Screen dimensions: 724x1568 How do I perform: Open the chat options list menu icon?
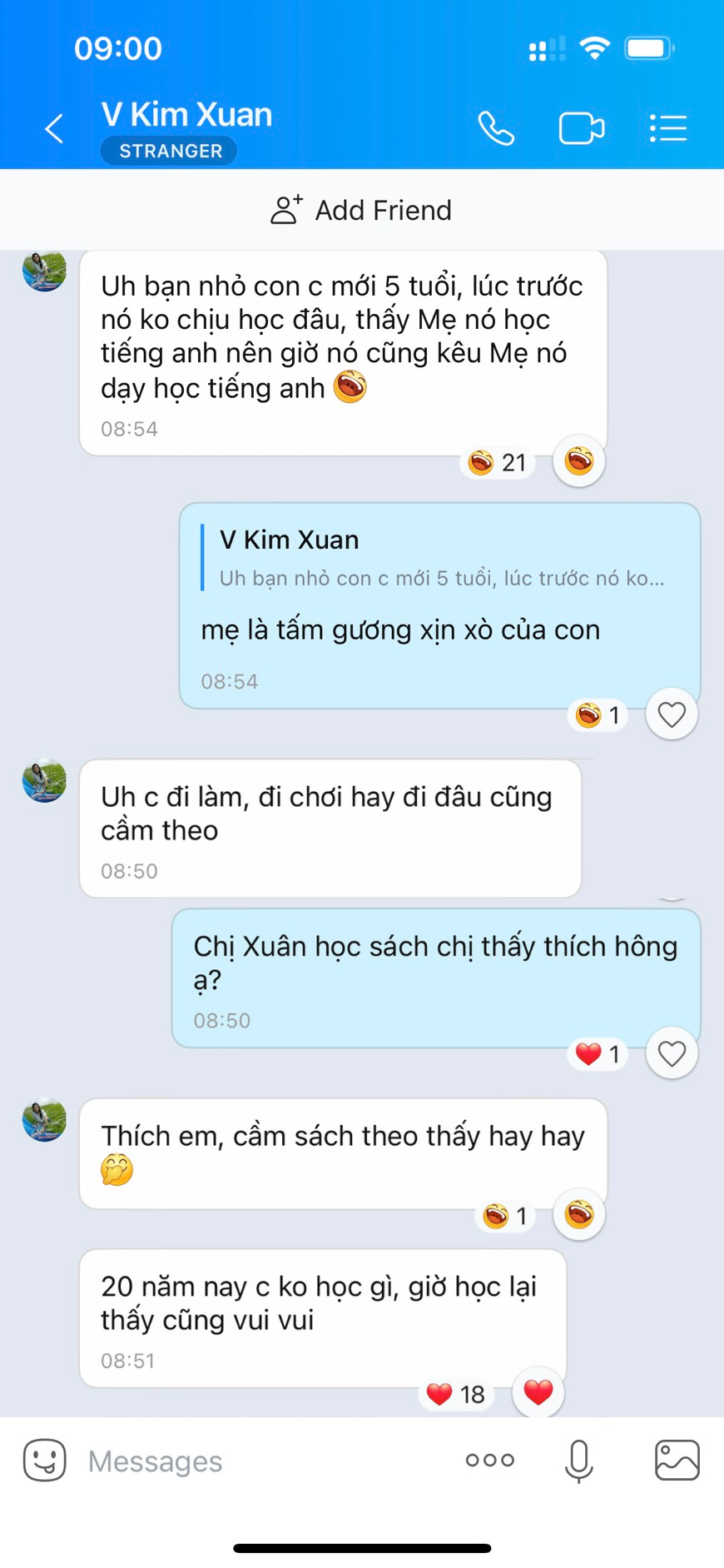coord(667,129)
